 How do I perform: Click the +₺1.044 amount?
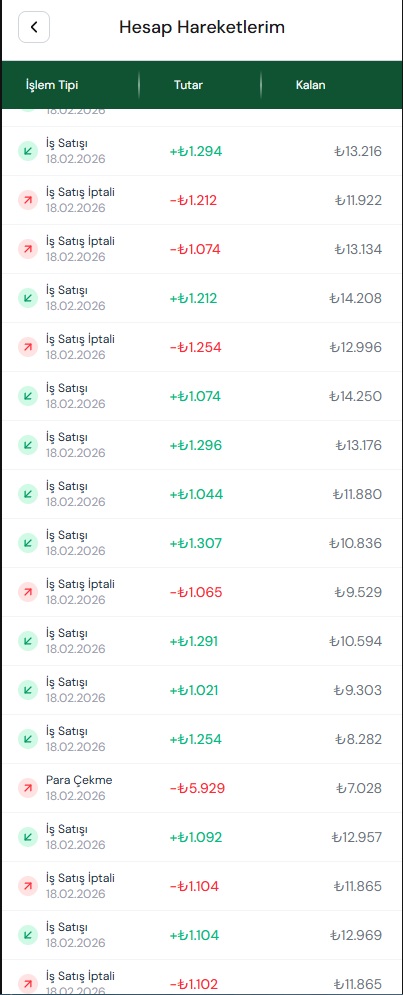click(196, 494)
